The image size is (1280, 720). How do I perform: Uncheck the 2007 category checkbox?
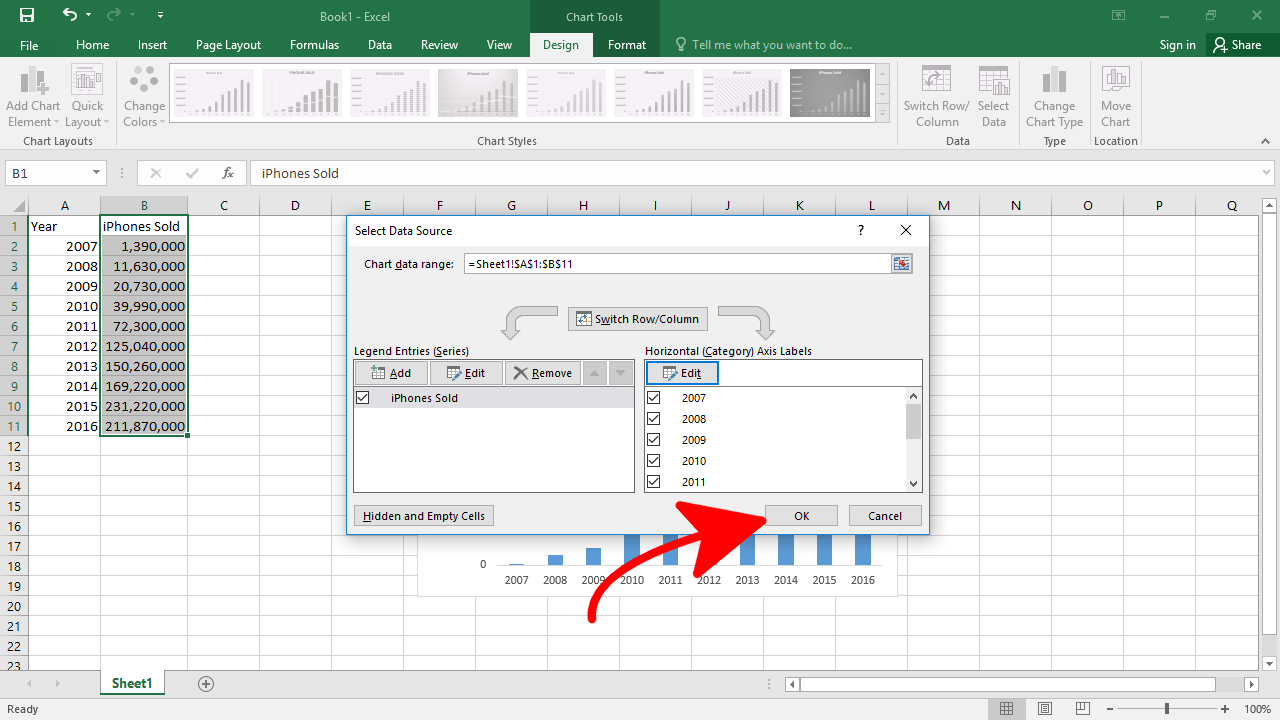point(654,397)
